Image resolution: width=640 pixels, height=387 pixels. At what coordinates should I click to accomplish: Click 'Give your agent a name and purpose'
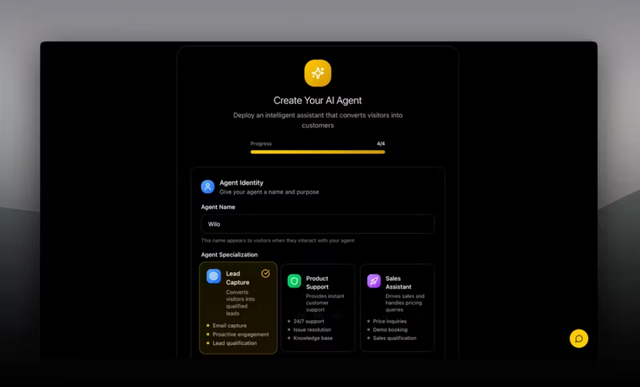(269, 192)
